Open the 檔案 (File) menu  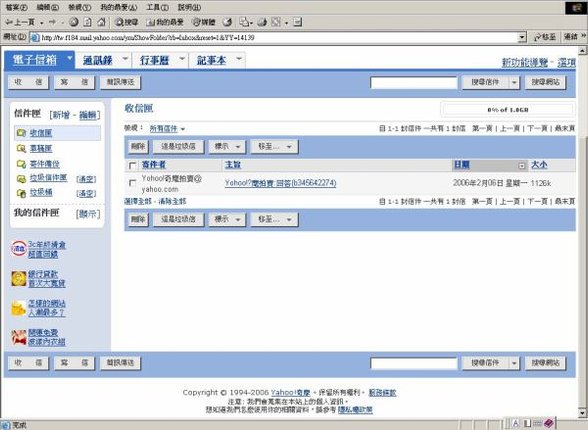point(17,7)
